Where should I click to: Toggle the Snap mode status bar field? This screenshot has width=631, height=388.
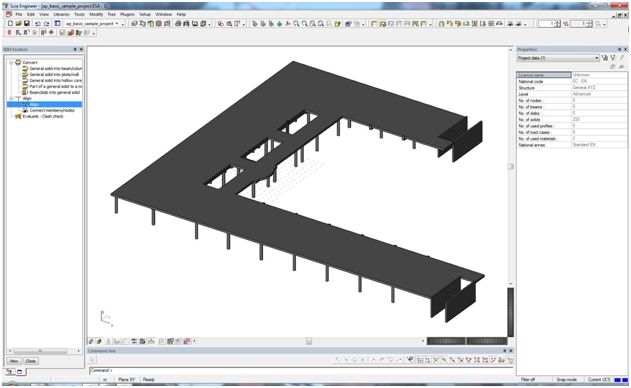coord(567,380)
